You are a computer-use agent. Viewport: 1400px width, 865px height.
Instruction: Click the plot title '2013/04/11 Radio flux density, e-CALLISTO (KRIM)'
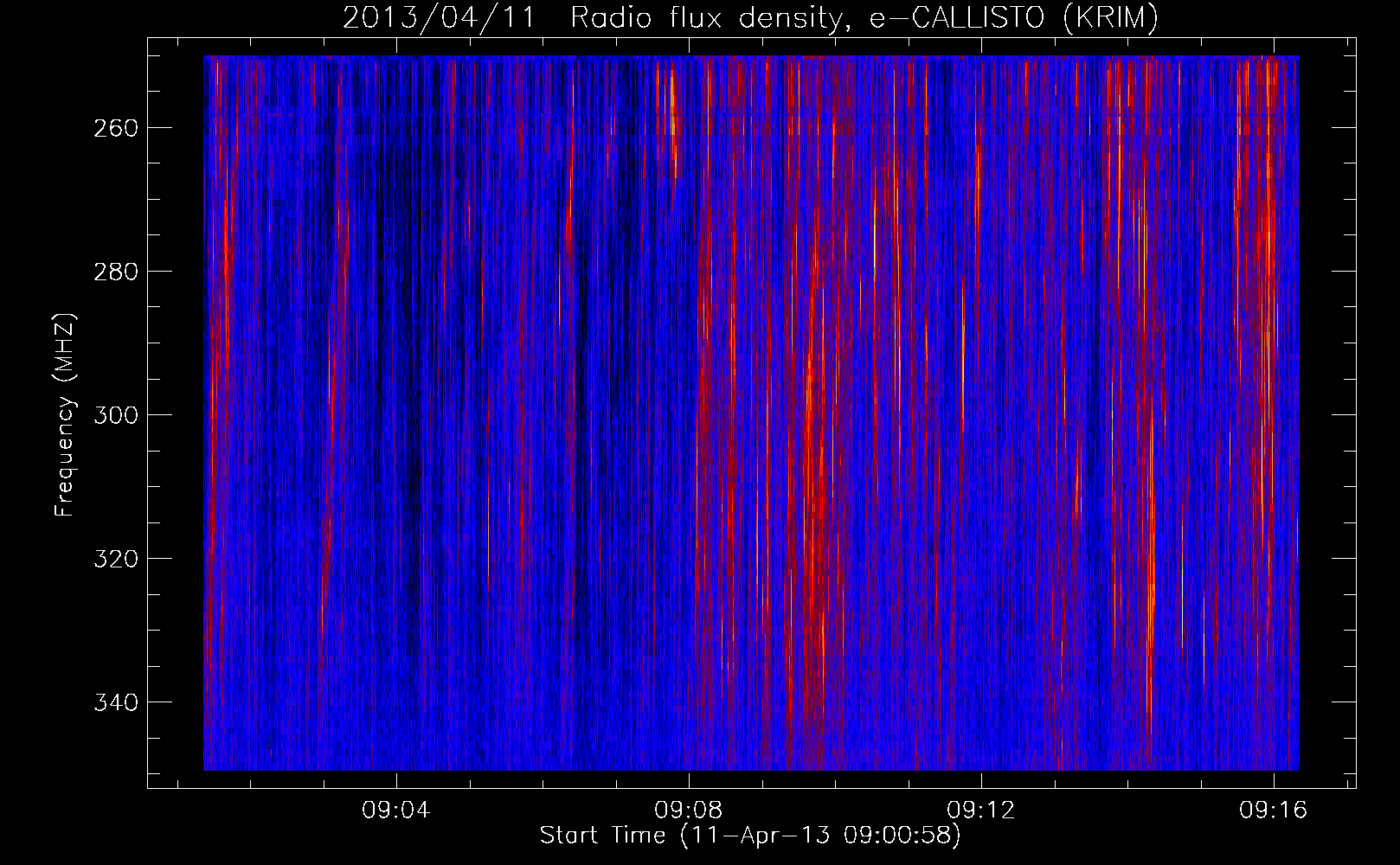(750, 19)
